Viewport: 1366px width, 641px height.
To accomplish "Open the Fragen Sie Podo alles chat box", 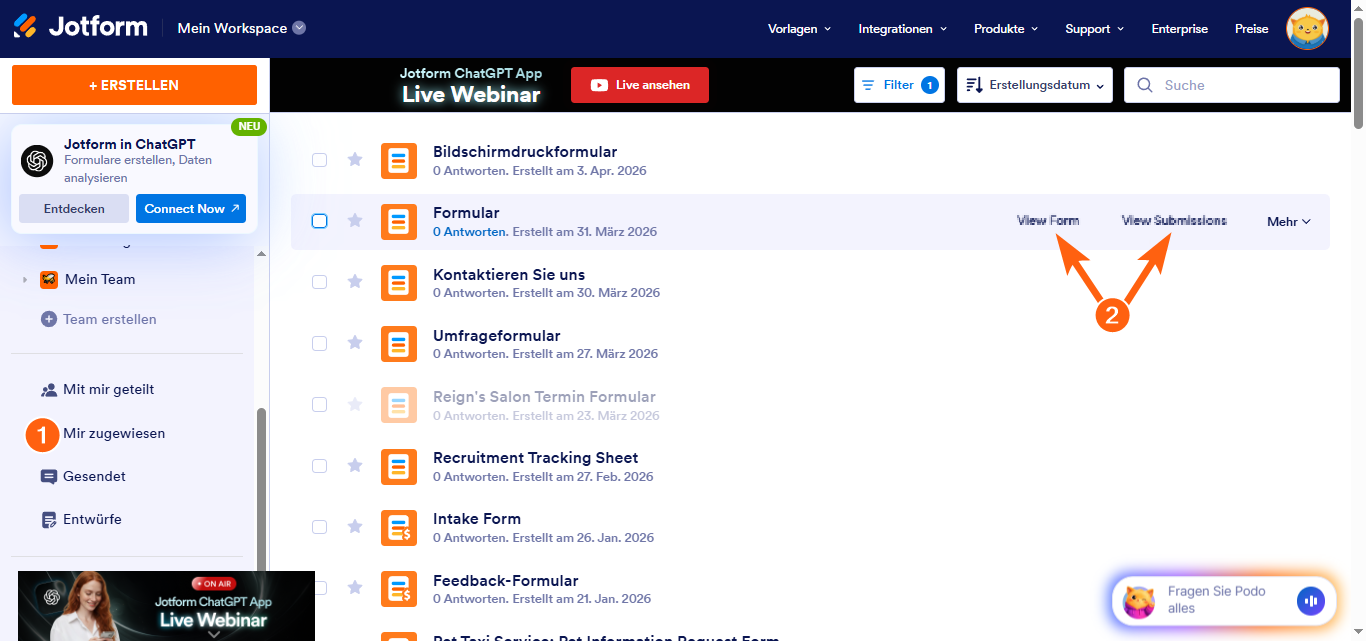I will [x=1224, y=601].
